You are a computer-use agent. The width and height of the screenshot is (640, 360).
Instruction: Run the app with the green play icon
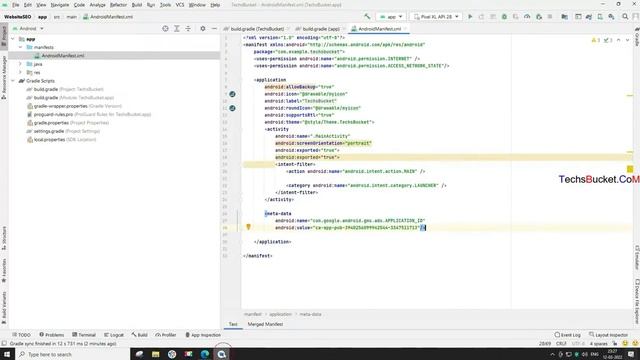click(470, 17)
